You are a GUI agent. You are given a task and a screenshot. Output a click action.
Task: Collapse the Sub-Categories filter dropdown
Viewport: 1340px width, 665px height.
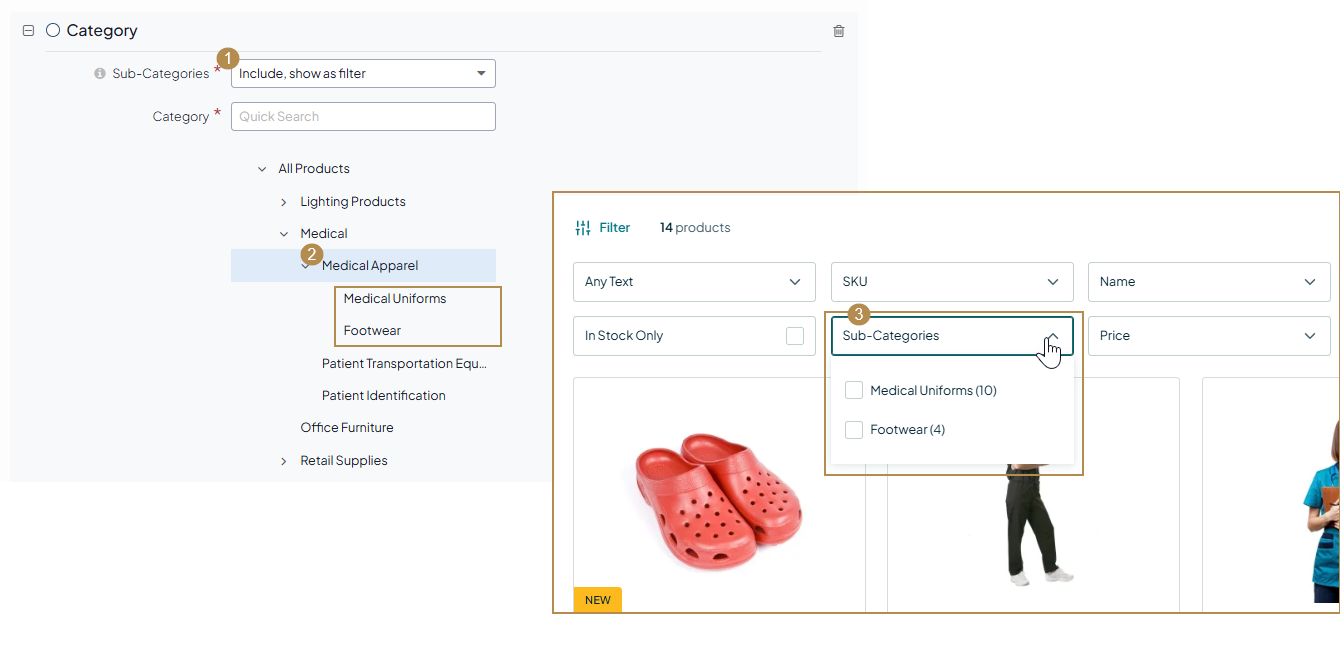(x=1051, y=336)
